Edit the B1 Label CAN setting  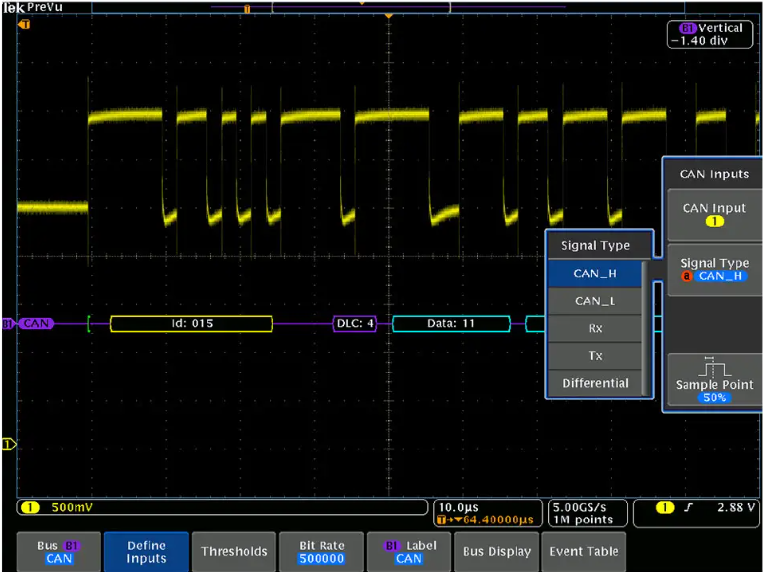tap(409, 552)
